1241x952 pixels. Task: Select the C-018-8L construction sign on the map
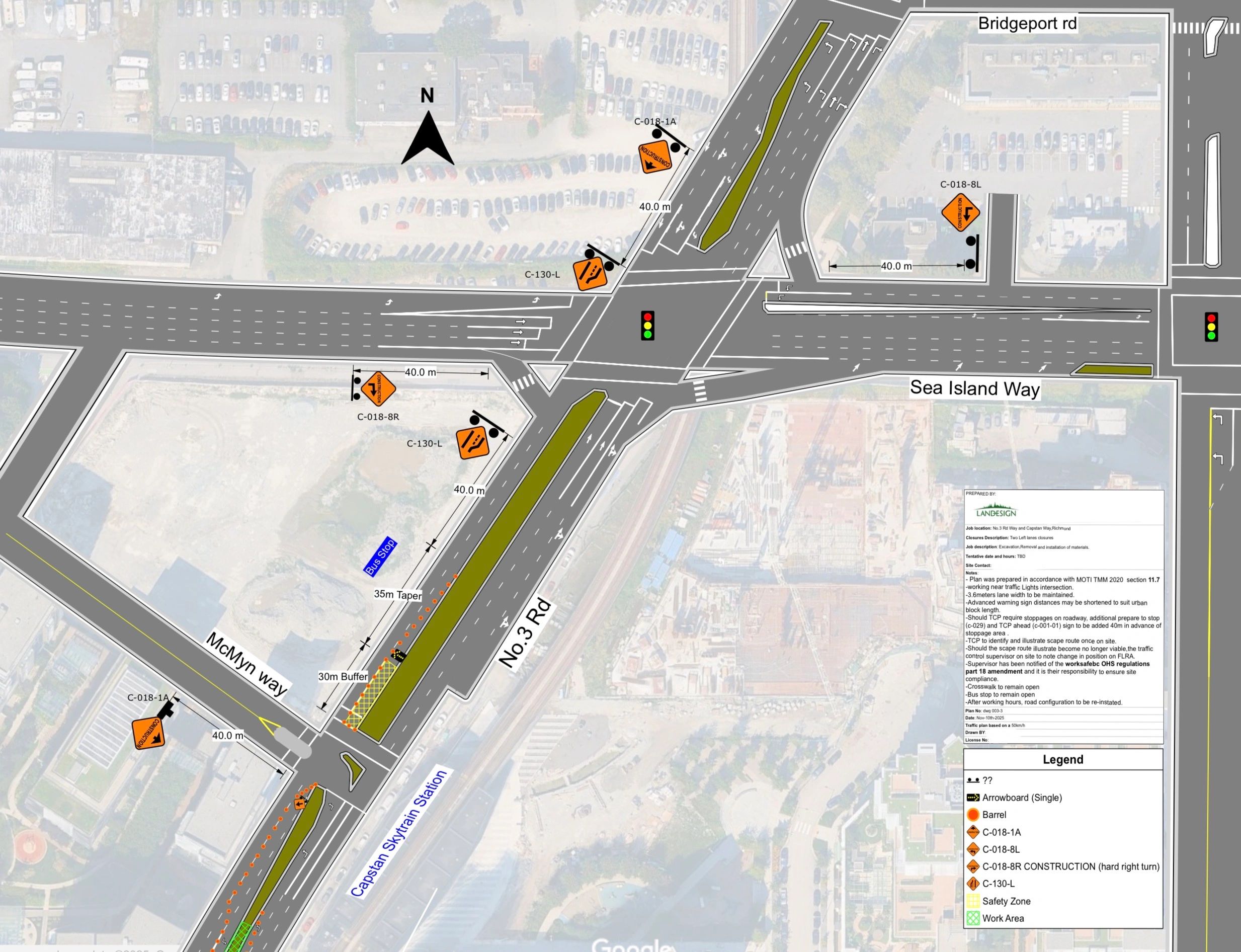pos(961,212)
